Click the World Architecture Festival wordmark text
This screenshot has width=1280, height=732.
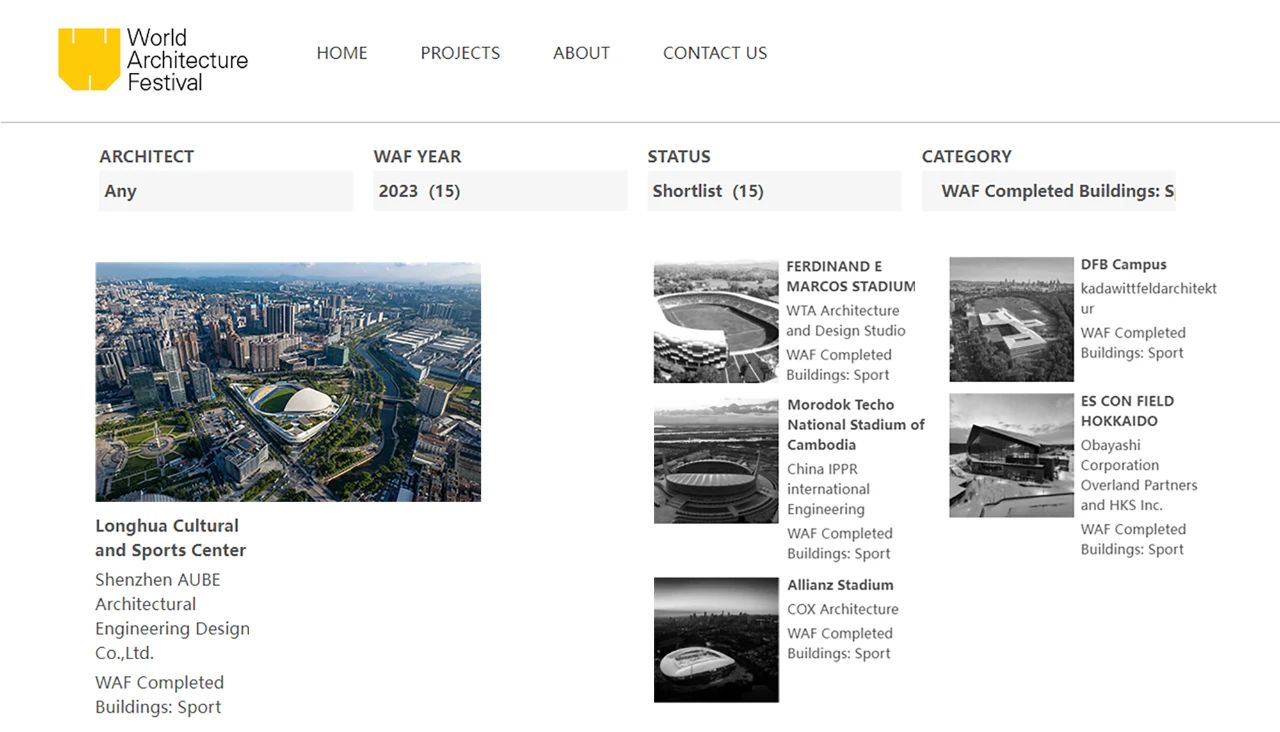coord(187,60)
